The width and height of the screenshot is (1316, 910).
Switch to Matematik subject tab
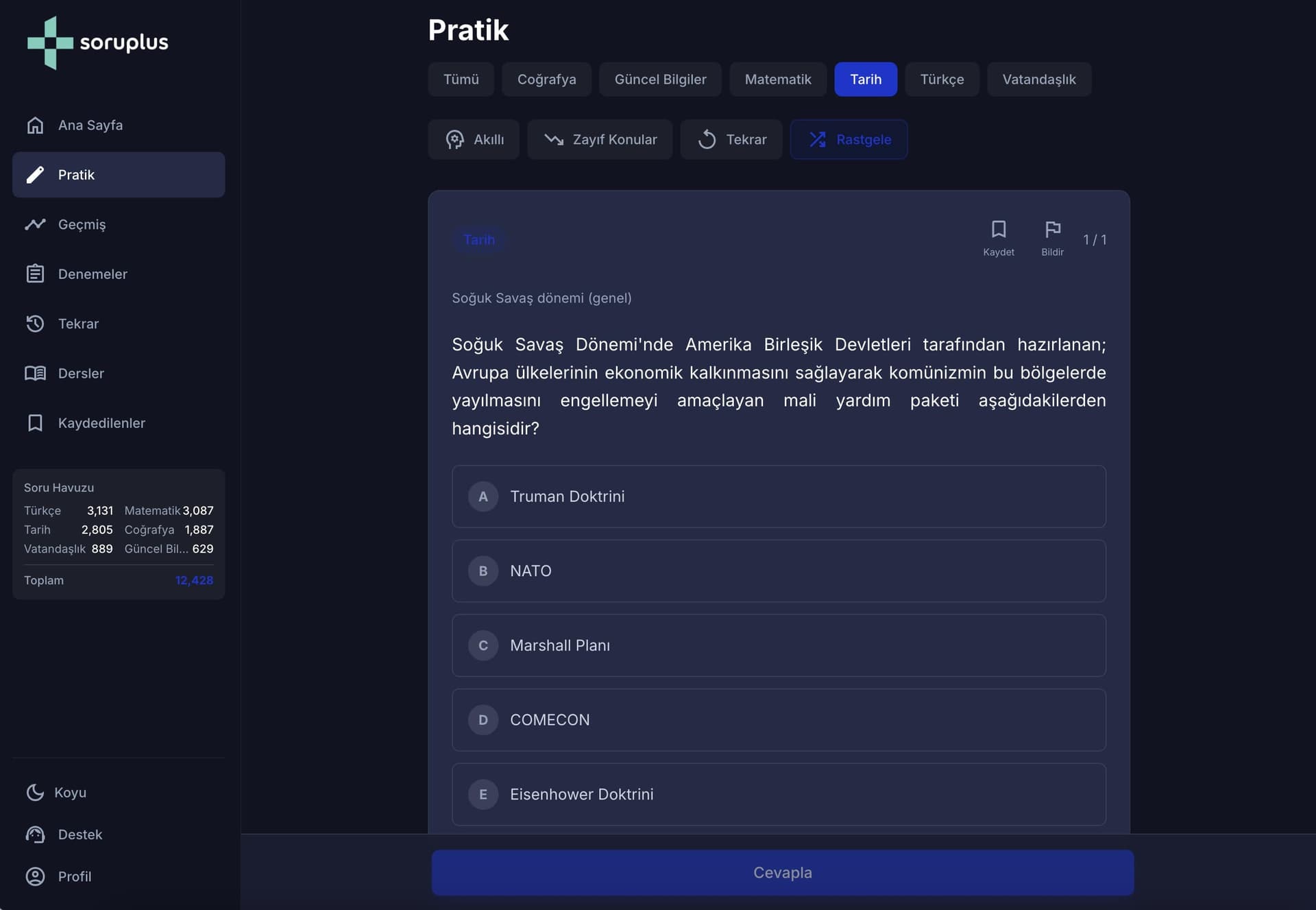777,80
